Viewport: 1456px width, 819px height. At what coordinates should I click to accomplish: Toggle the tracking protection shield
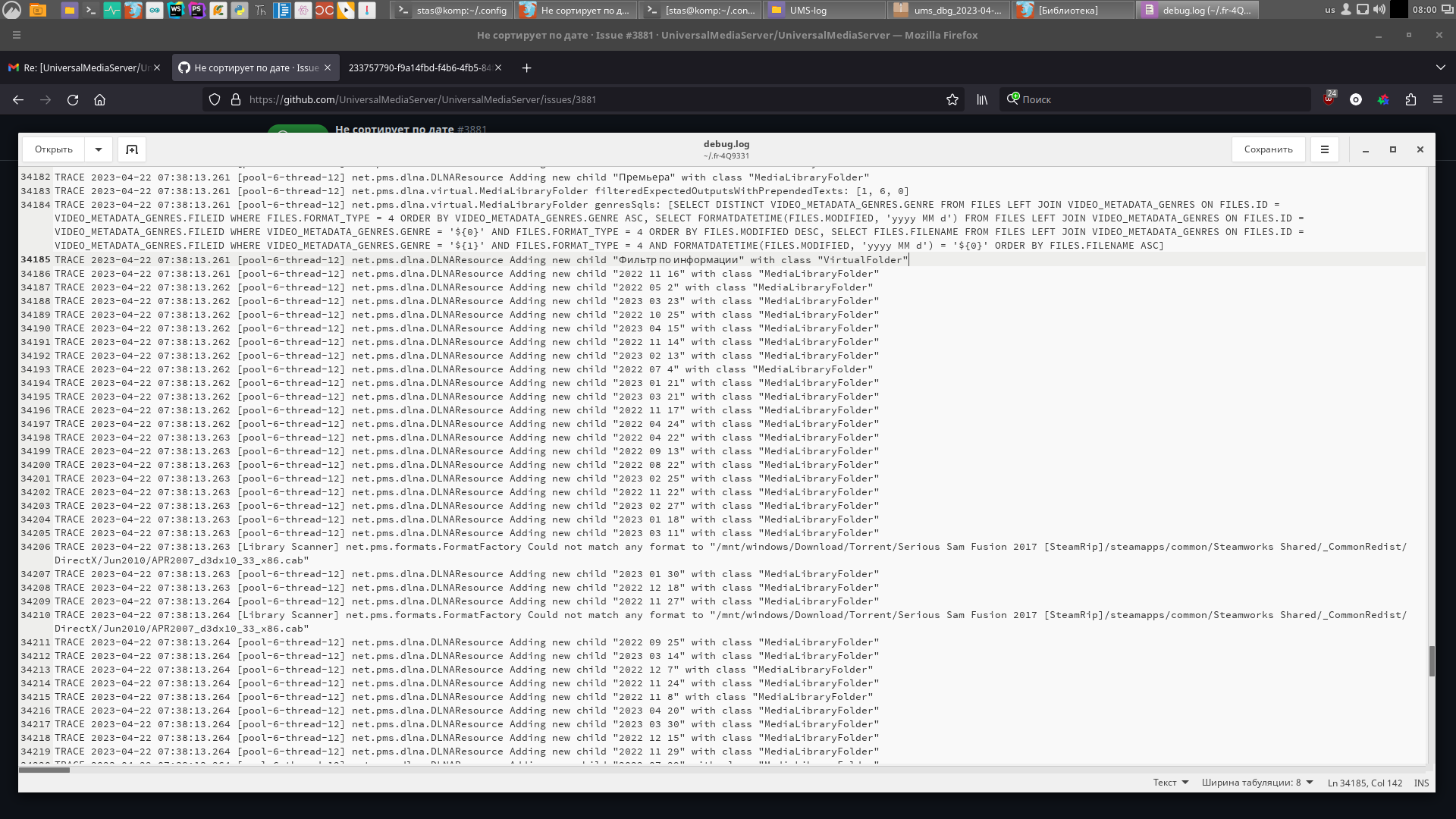pyautogui.click(x=215, y=99)
